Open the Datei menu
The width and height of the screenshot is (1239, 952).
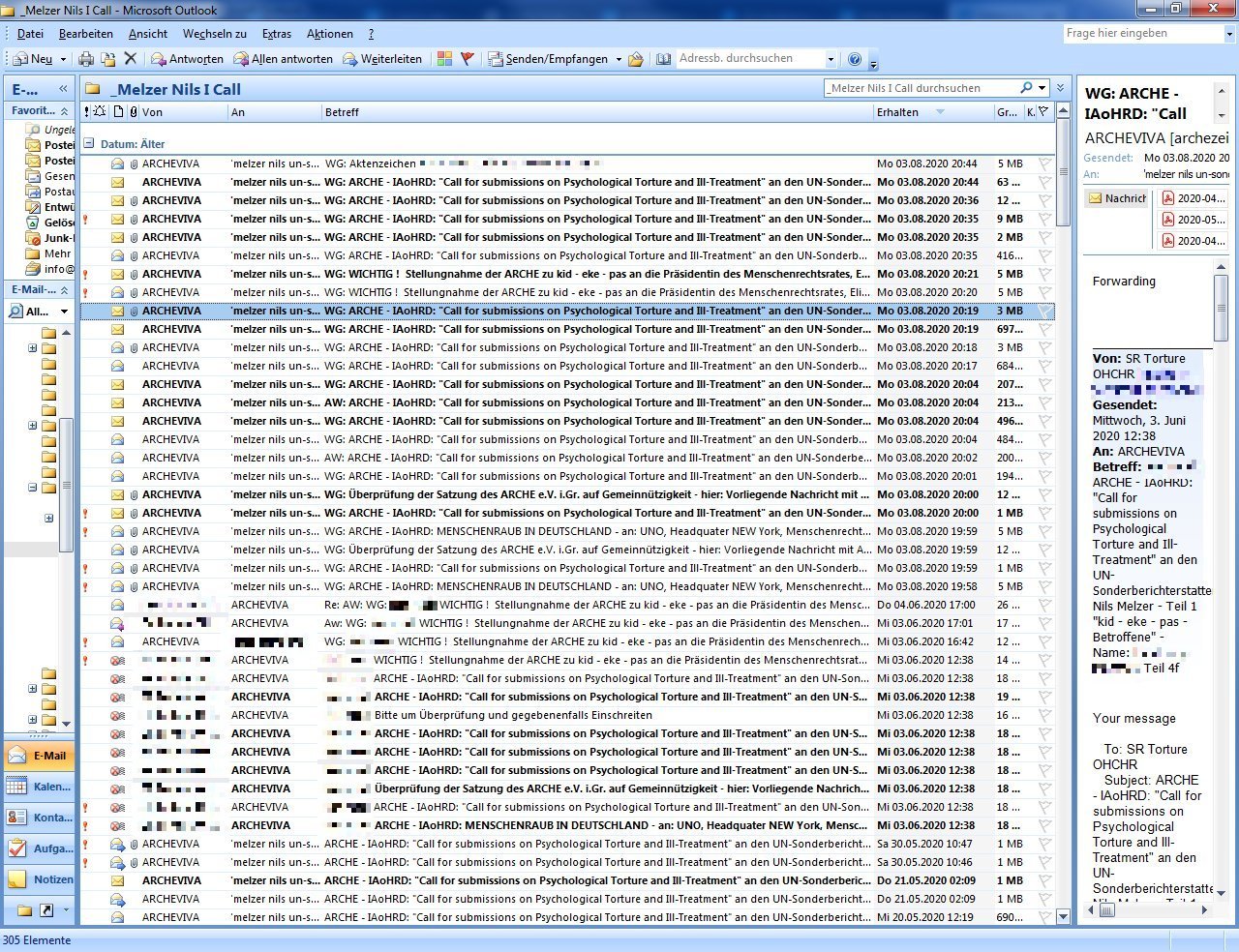point(30,34)
